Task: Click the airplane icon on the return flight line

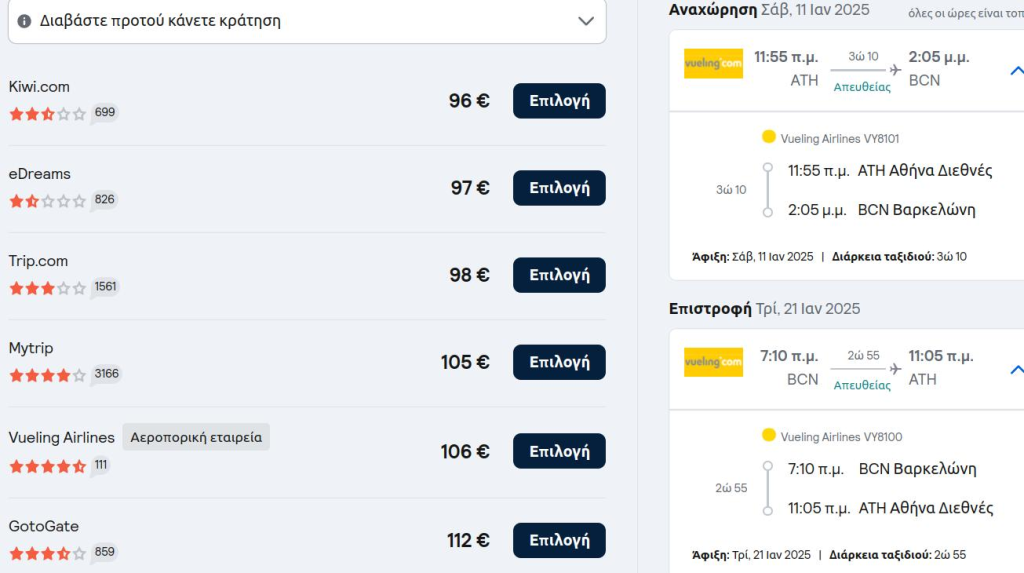Action: [x=895, y=369]
